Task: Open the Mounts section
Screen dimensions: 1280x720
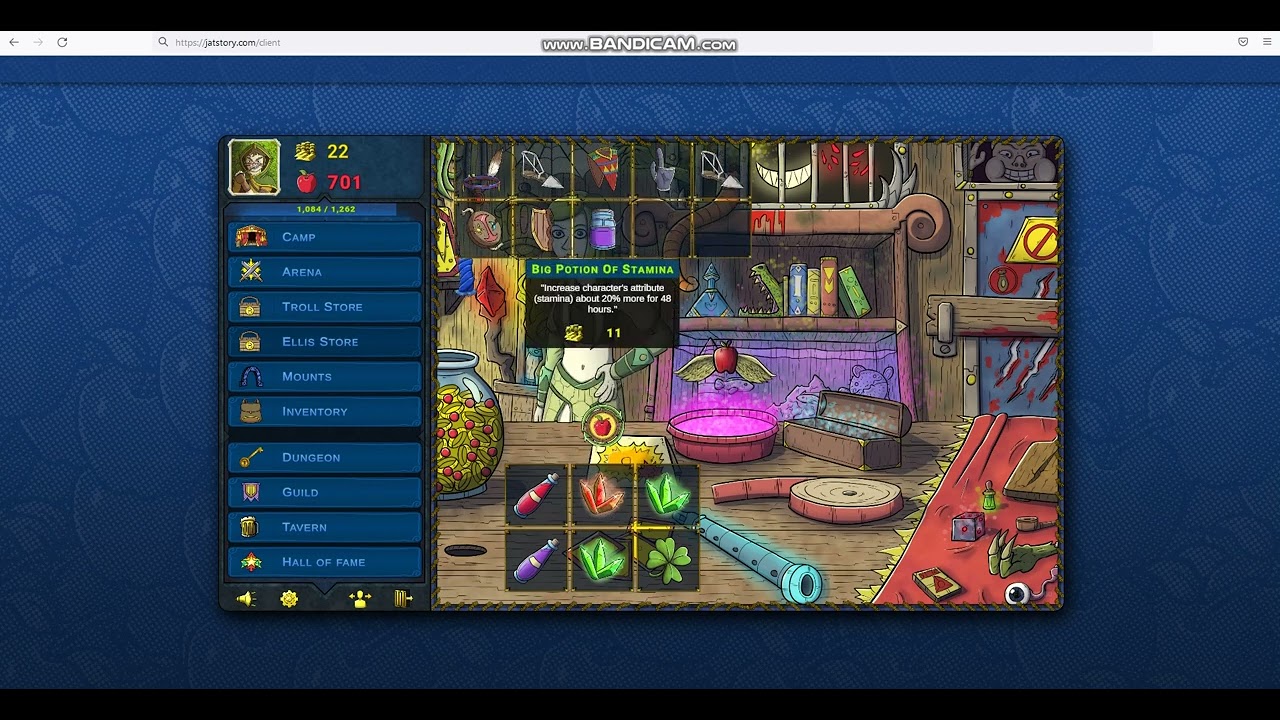Action: 325,377
